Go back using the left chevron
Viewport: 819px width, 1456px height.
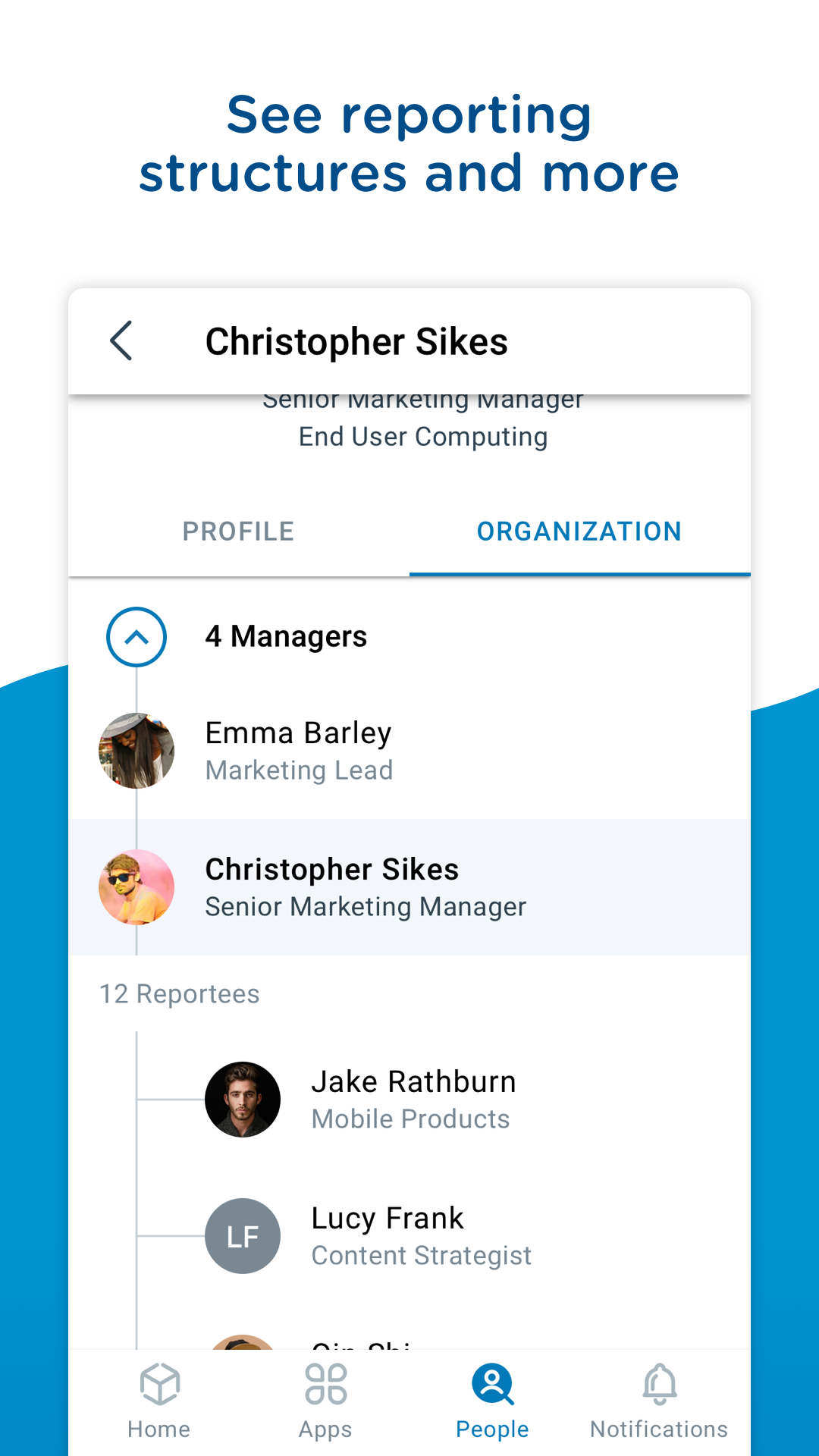click(x=121, y=340)
